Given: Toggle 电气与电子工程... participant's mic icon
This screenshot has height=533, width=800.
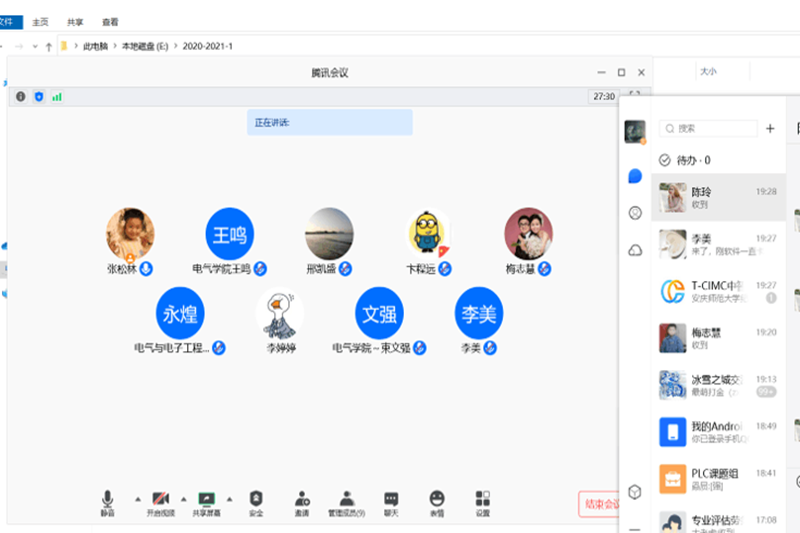Looking at the screenshot, I should tap(219, 347).
